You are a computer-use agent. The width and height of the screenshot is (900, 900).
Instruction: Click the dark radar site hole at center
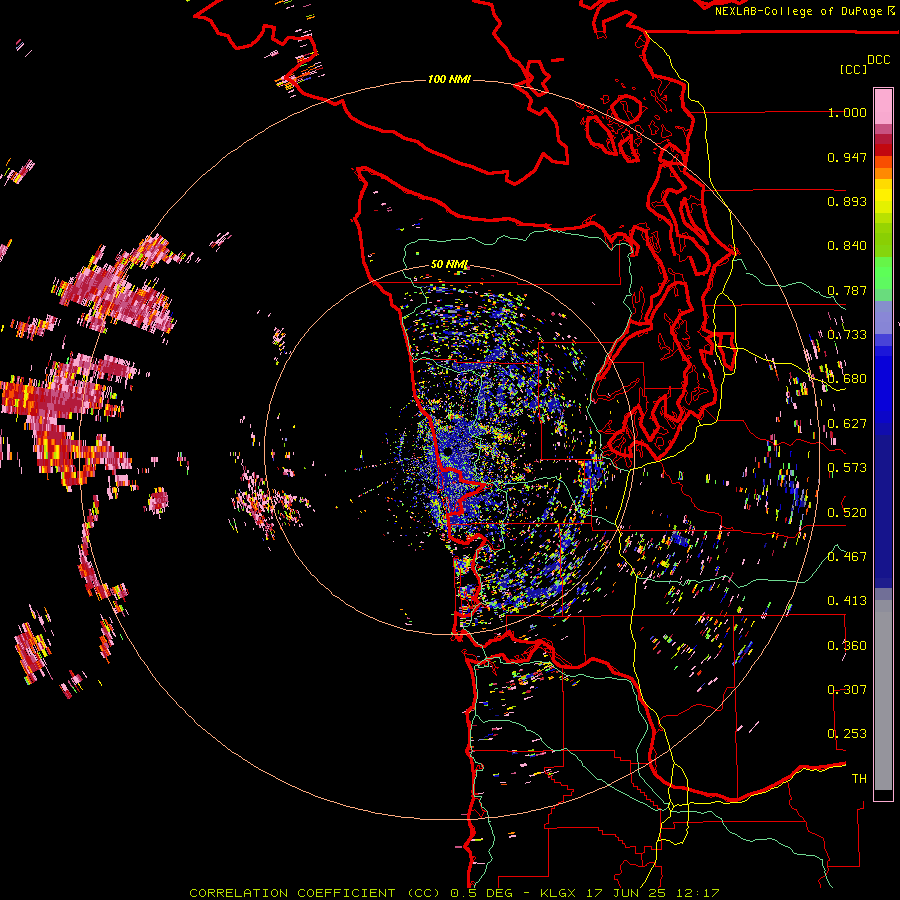coord(447,451)
